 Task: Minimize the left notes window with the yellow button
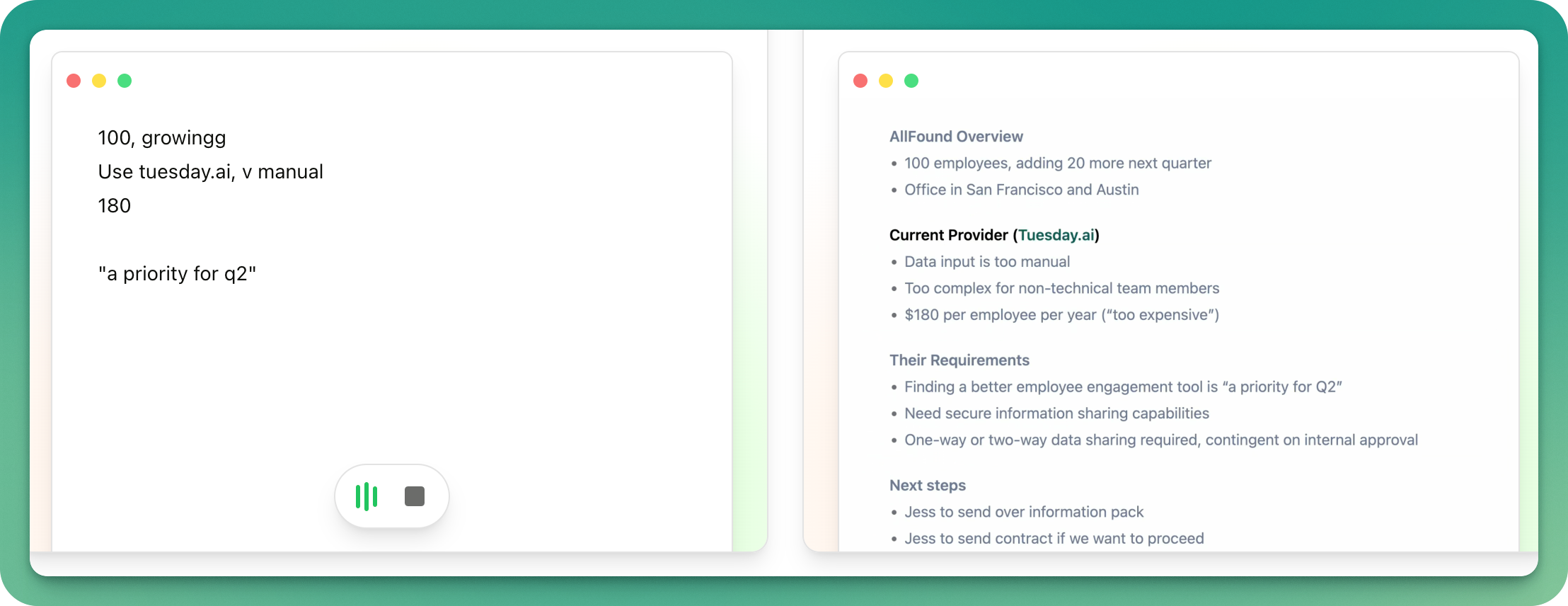point(99,81)
